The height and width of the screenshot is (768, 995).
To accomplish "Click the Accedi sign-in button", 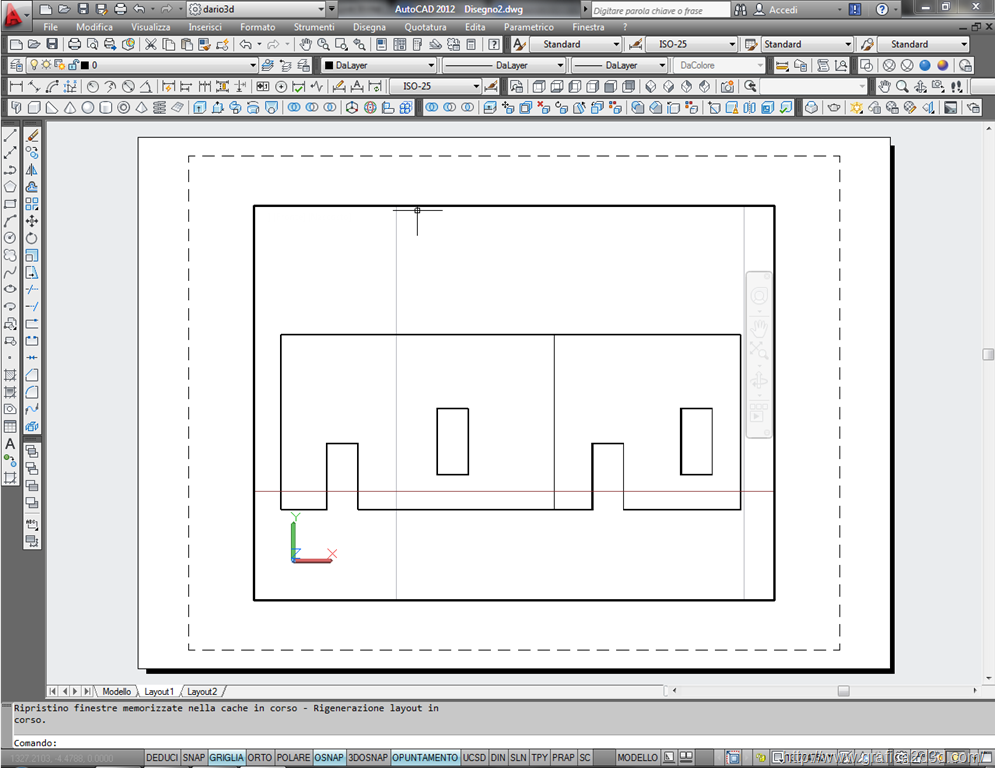I will pos(783,9).
